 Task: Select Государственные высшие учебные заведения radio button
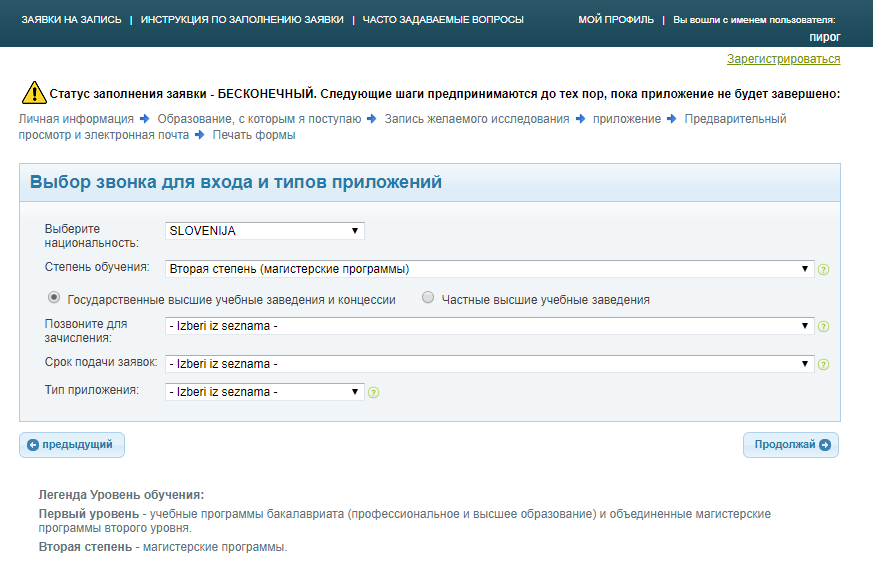(53, 297)
